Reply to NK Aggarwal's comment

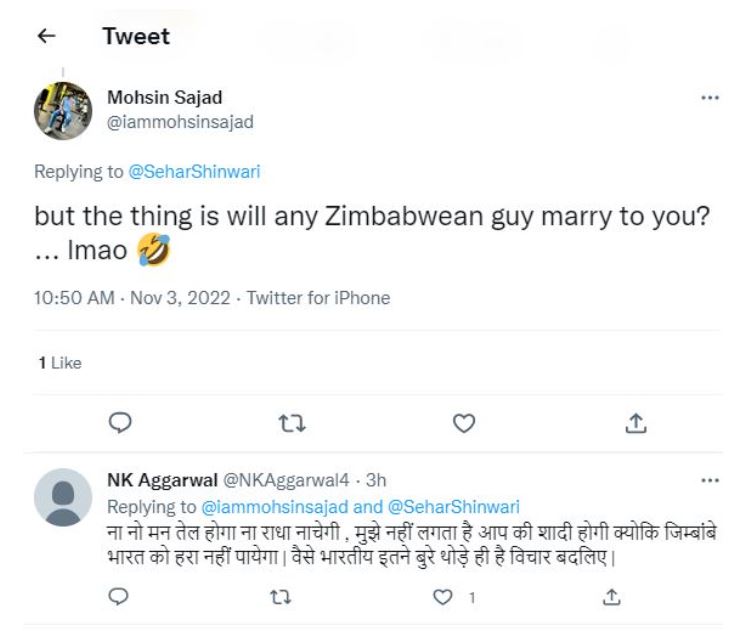point(119,597)
